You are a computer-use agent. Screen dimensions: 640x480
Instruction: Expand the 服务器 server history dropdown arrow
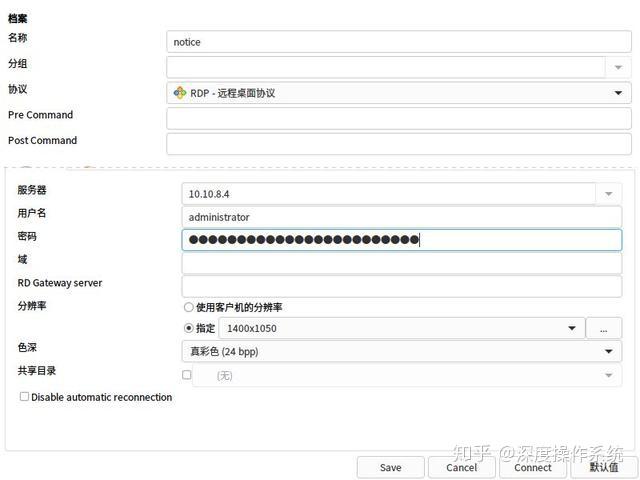(609, 194)
